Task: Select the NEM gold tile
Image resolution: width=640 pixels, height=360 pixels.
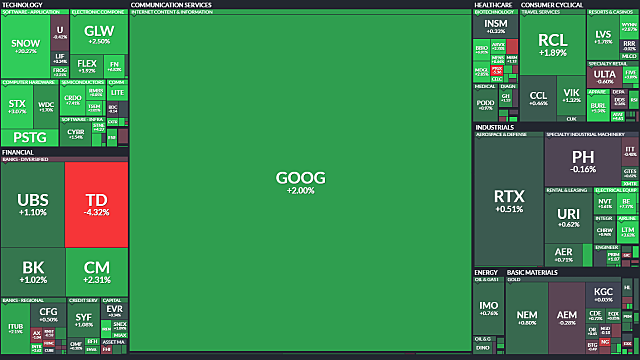Action: (527, 318)
